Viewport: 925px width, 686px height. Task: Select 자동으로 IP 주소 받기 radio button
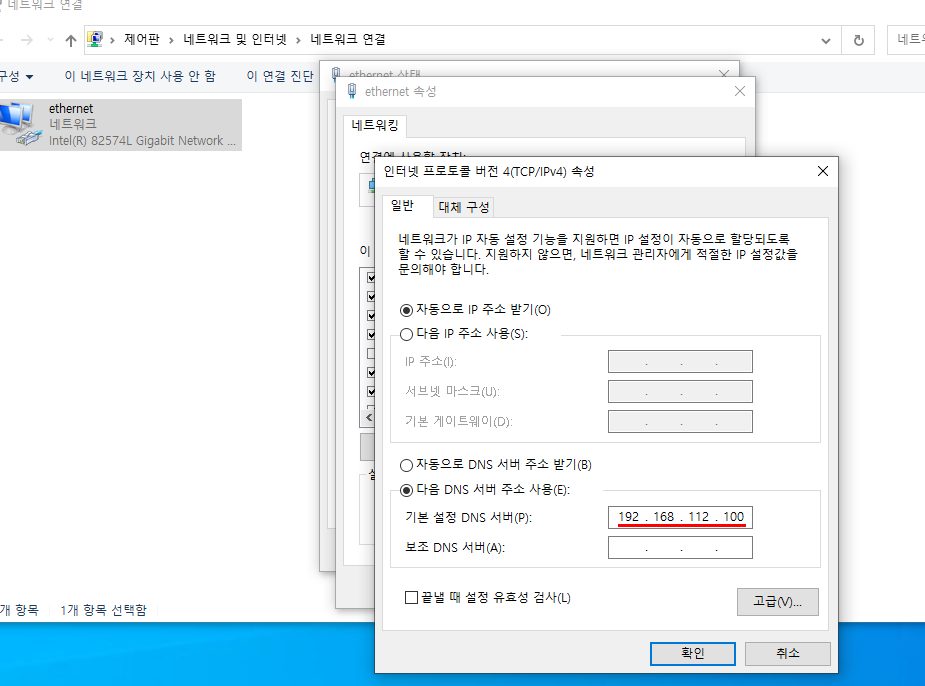click(x=406, y=310)
